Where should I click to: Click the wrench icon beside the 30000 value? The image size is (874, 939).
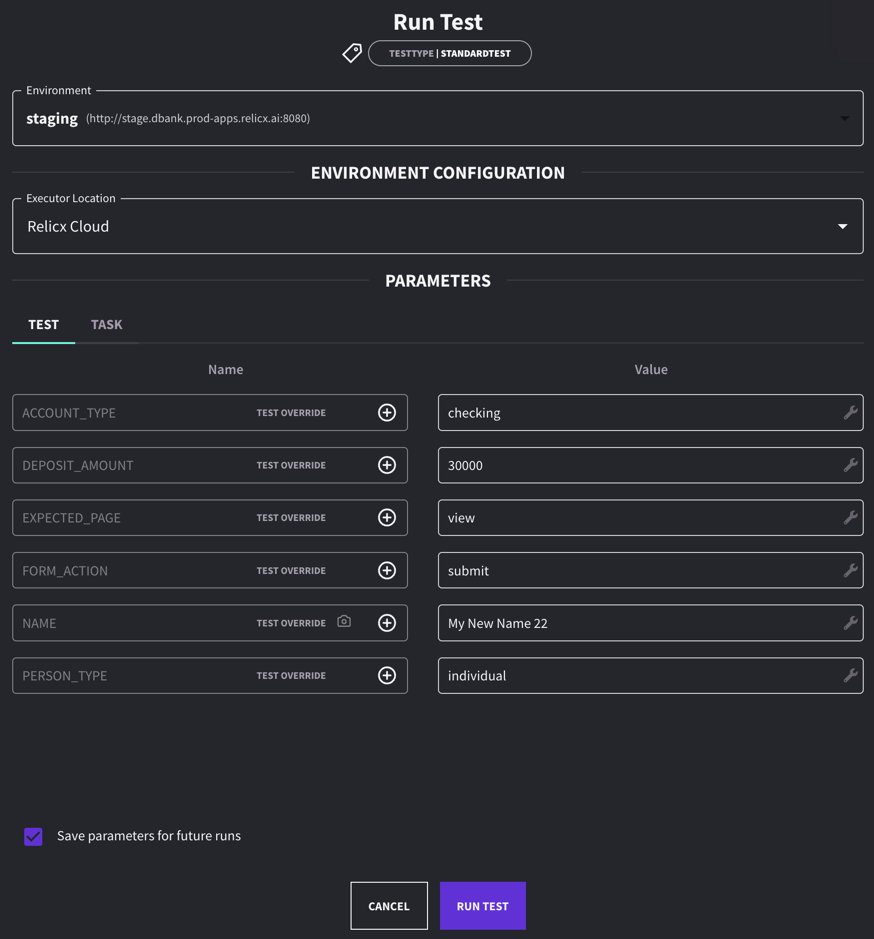tap(850, 465)
